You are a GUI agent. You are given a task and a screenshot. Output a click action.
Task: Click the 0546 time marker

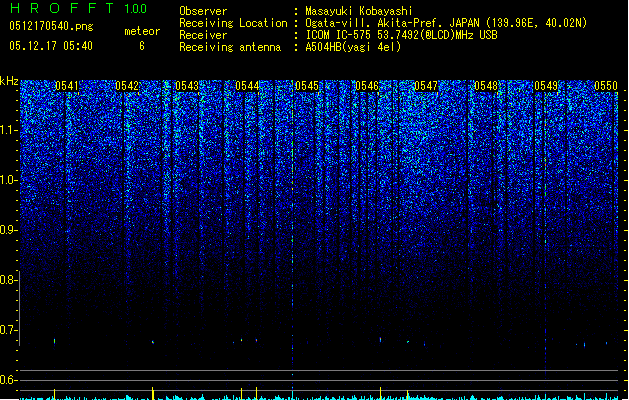tap(367, 86)
